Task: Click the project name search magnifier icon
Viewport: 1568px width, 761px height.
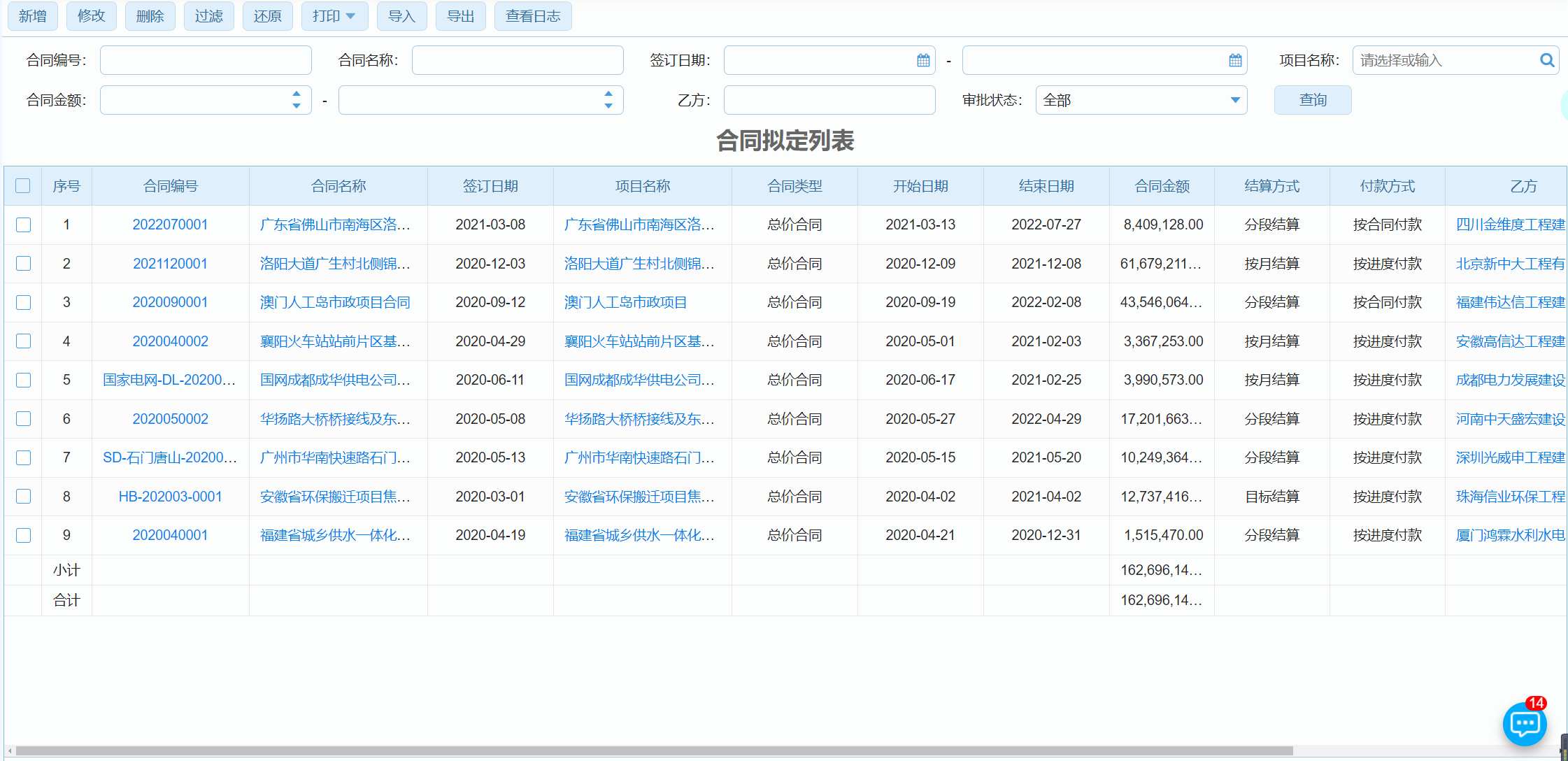Action: coord(1547,61)
